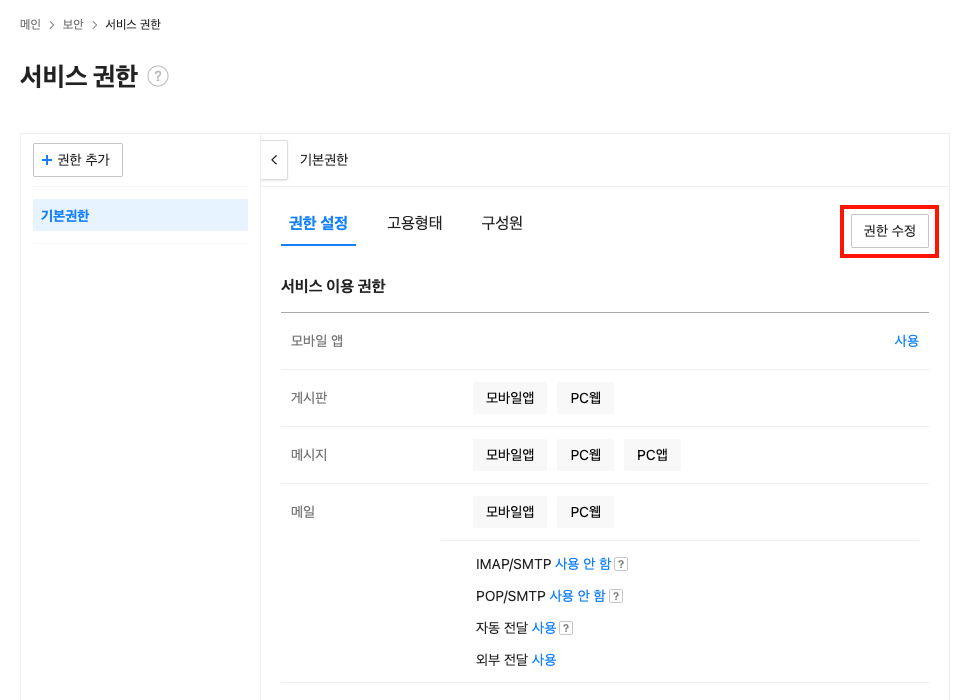Click the help icon next to POP/SMTP

coord(616,596)
